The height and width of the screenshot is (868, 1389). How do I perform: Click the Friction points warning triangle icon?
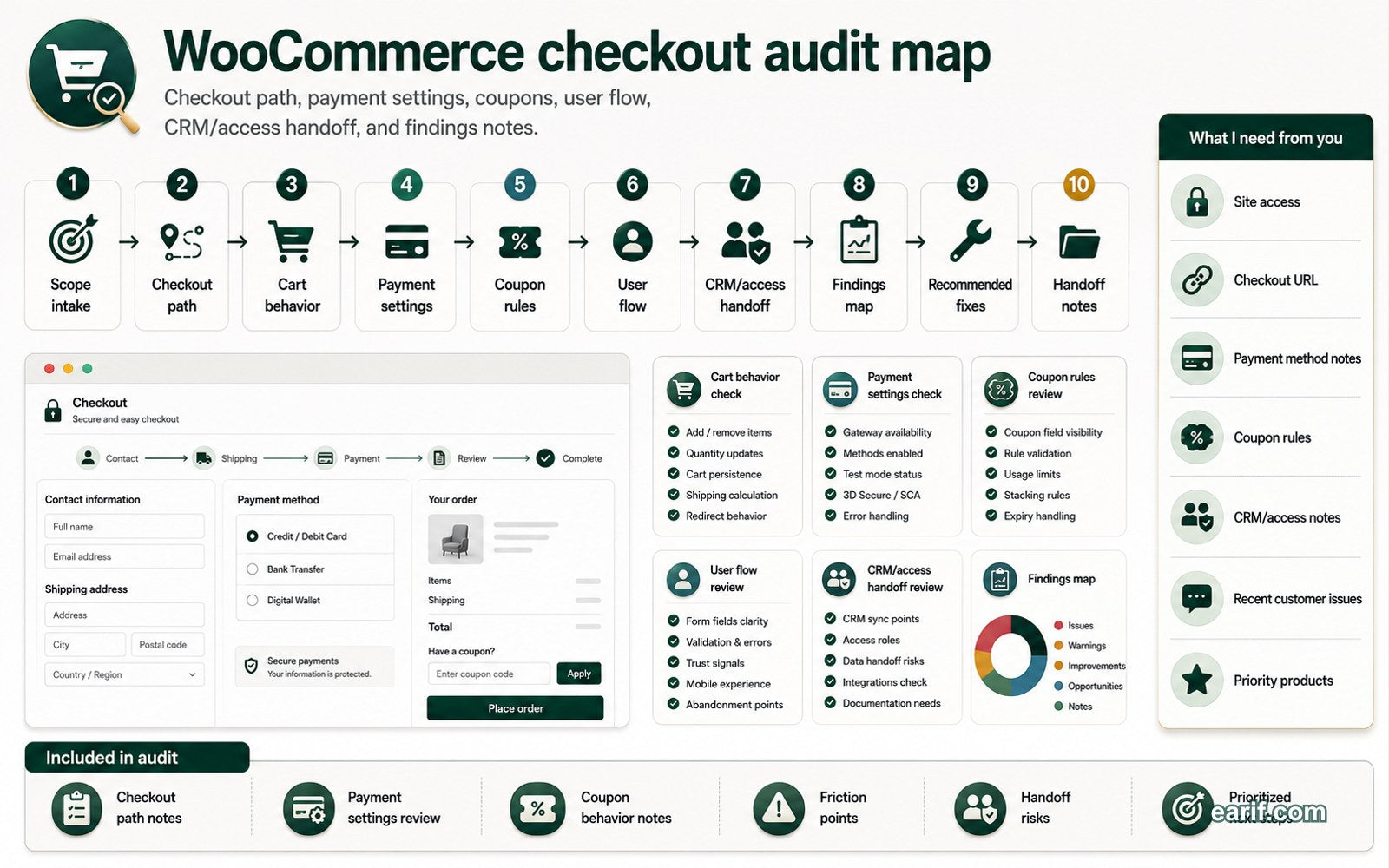(779, 809)
